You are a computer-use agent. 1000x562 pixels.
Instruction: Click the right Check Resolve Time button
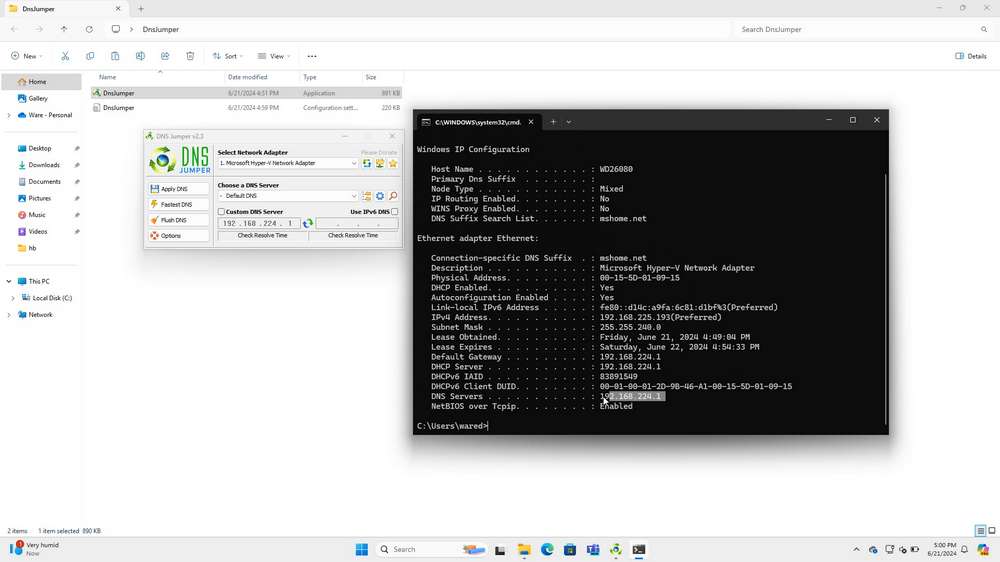353,235
